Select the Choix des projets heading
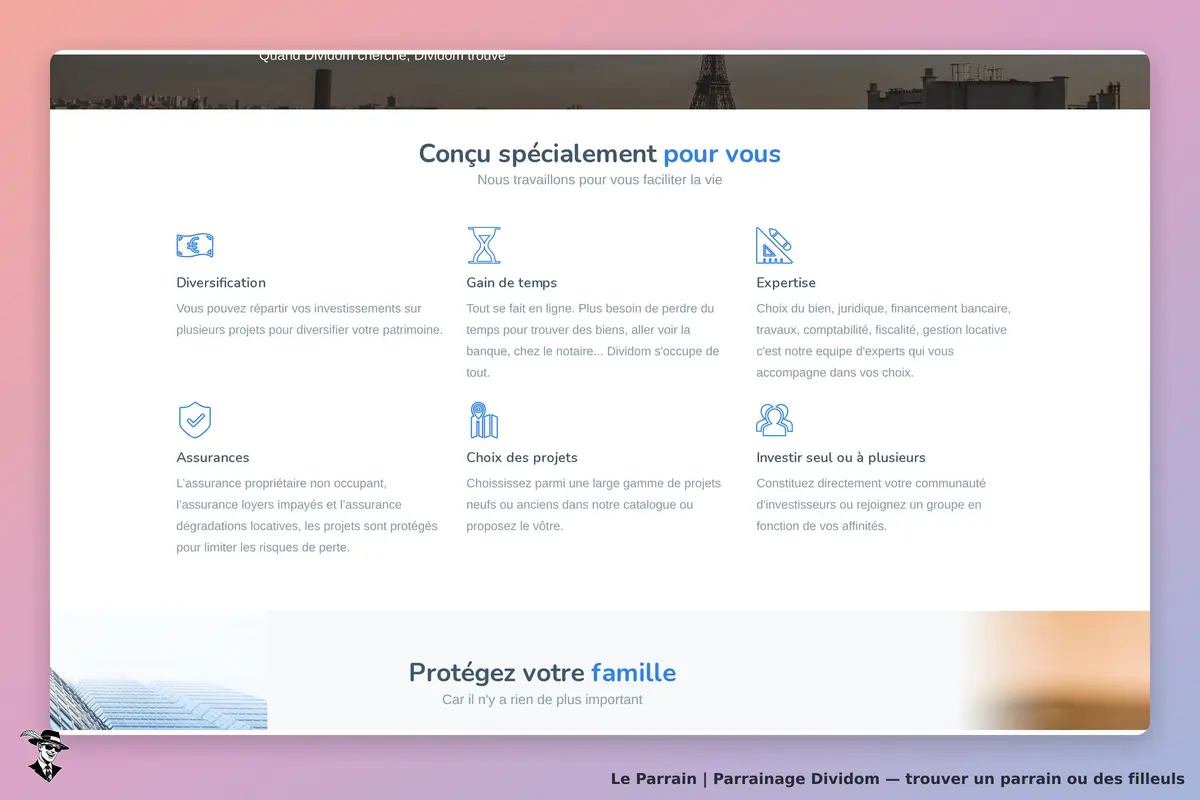 (x=522, y=458)
